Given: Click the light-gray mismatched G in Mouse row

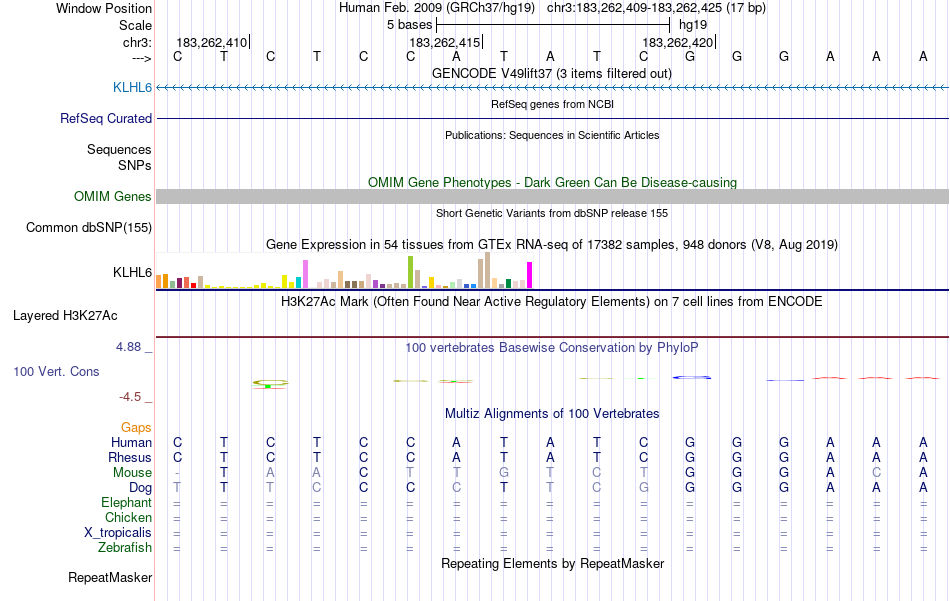Looking at the screenshot, I should pos(503,473).
